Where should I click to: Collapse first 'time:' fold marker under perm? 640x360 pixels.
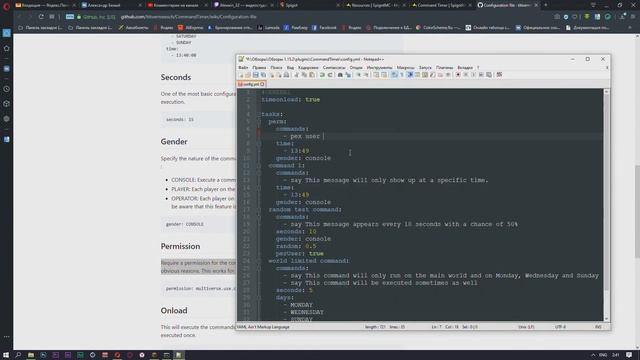pos(259,144)
